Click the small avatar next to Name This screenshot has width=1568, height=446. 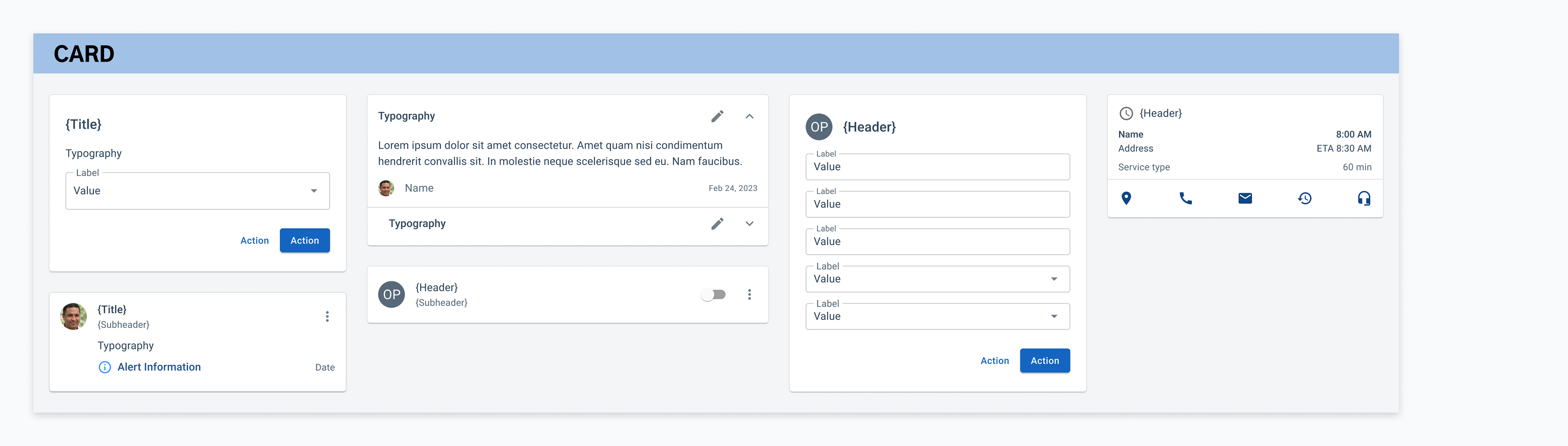click(386, 189)
